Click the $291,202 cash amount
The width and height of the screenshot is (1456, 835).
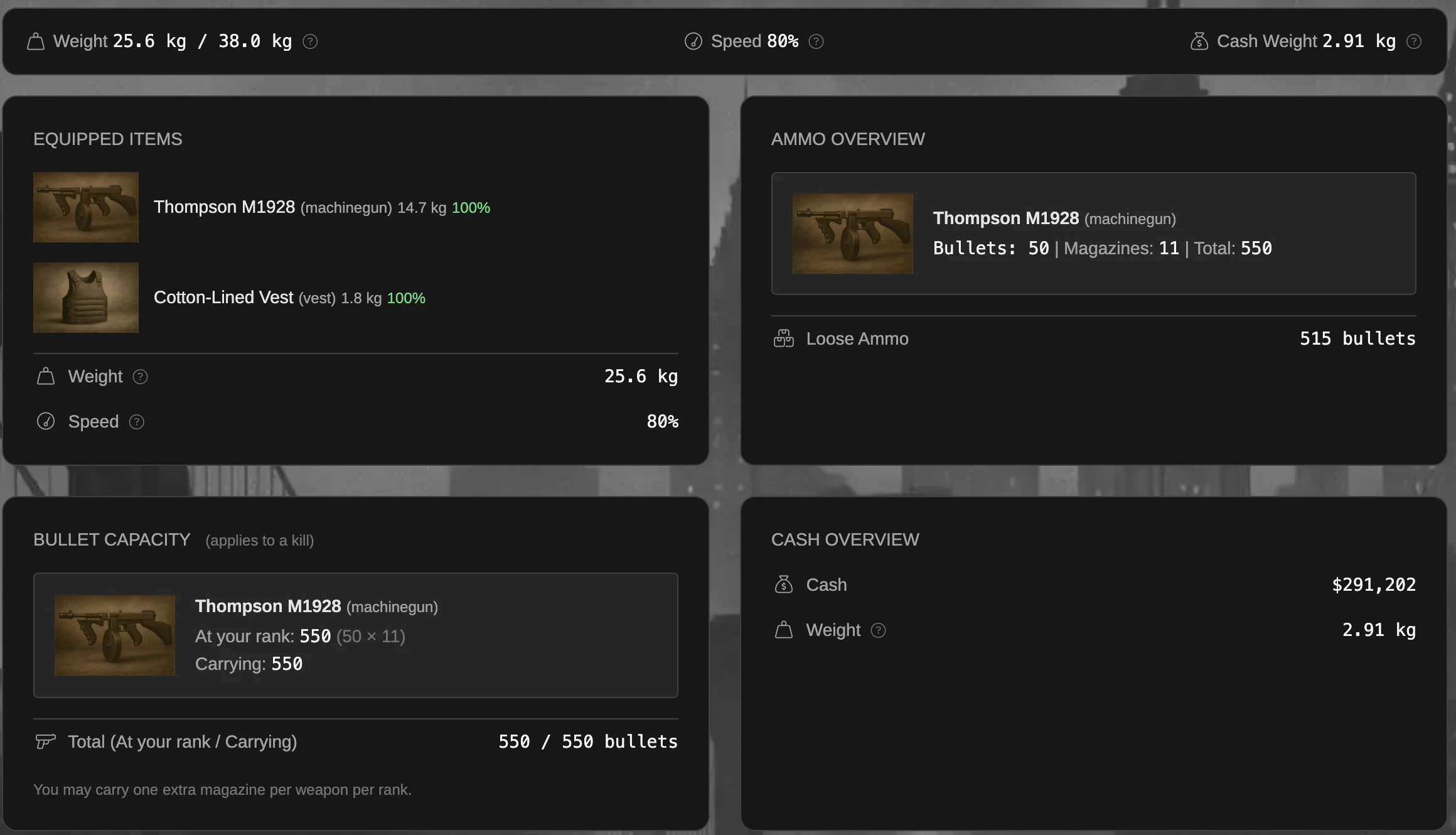point(1374,585)
